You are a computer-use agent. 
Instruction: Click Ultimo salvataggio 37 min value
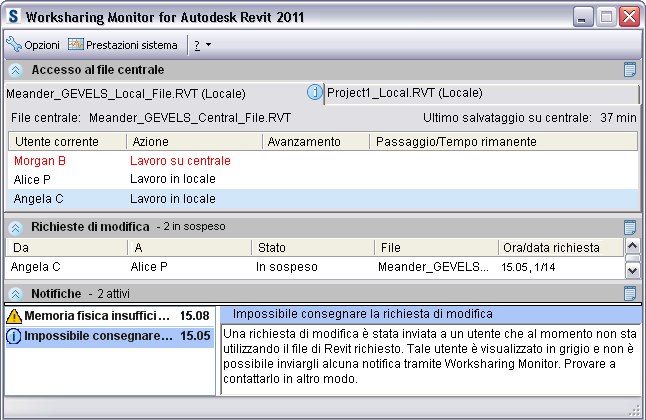click(x=618, y=118)
